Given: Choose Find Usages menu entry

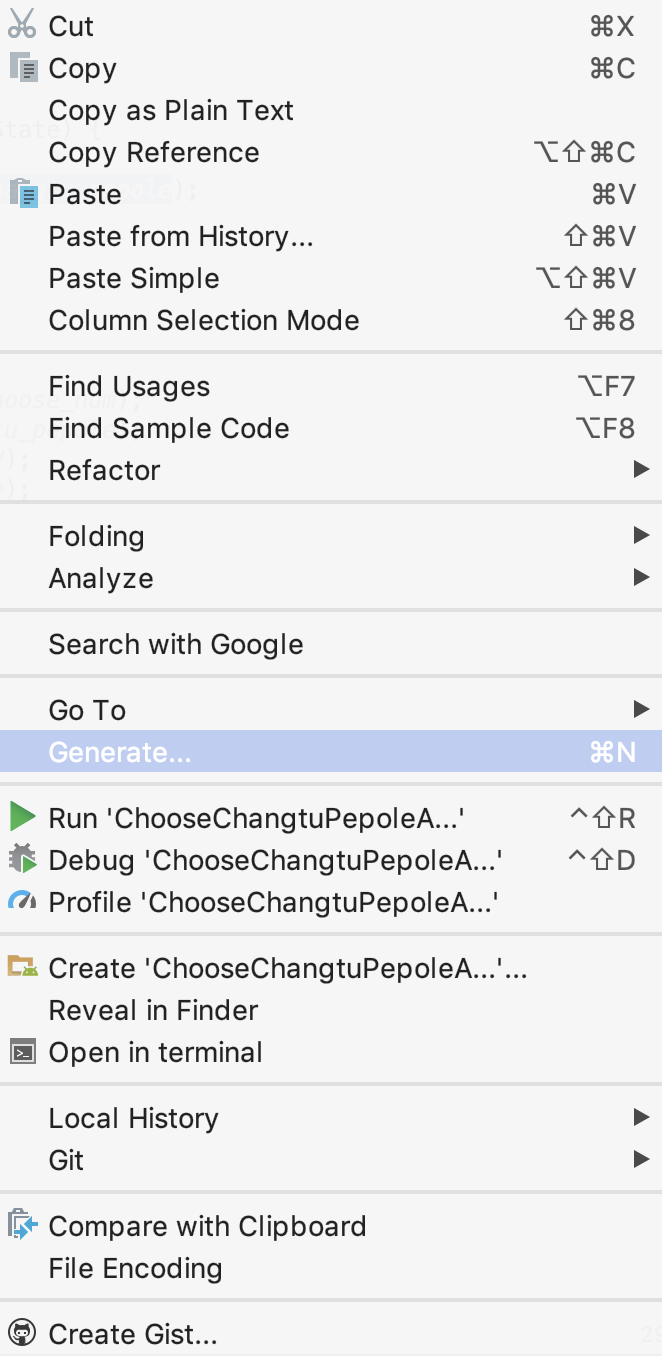Looking at the screenshot, I should pos(130,386).
